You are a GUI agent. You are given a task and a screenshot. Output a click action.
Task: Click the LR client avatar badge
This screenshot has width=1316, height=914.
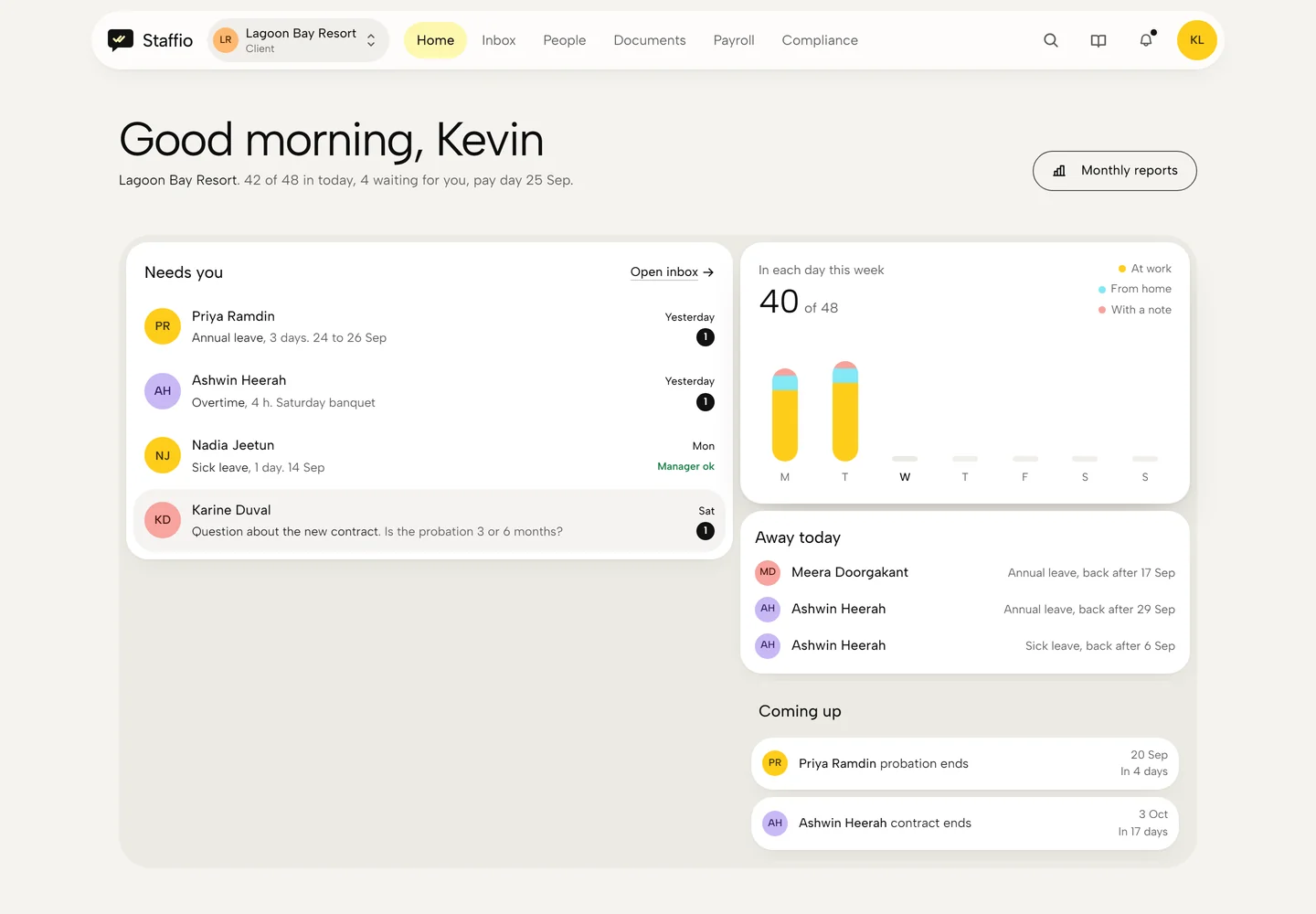226,40
